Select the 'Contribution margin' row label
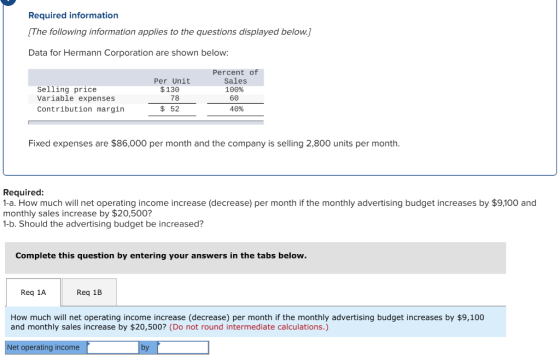Screen dimensions: 560x360 click(x=81, y=109)
